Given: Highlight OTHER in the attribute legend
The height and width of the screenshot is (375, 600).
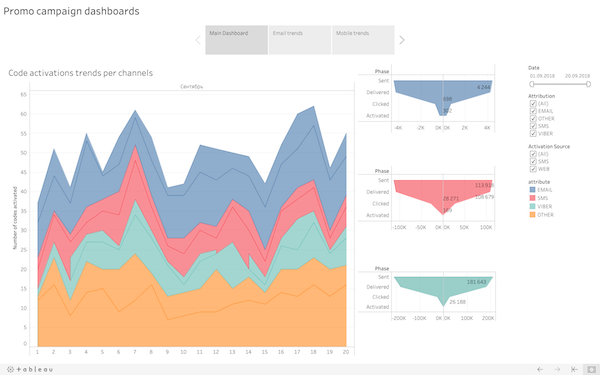Looking at the screenshot, I should (541, 215).
